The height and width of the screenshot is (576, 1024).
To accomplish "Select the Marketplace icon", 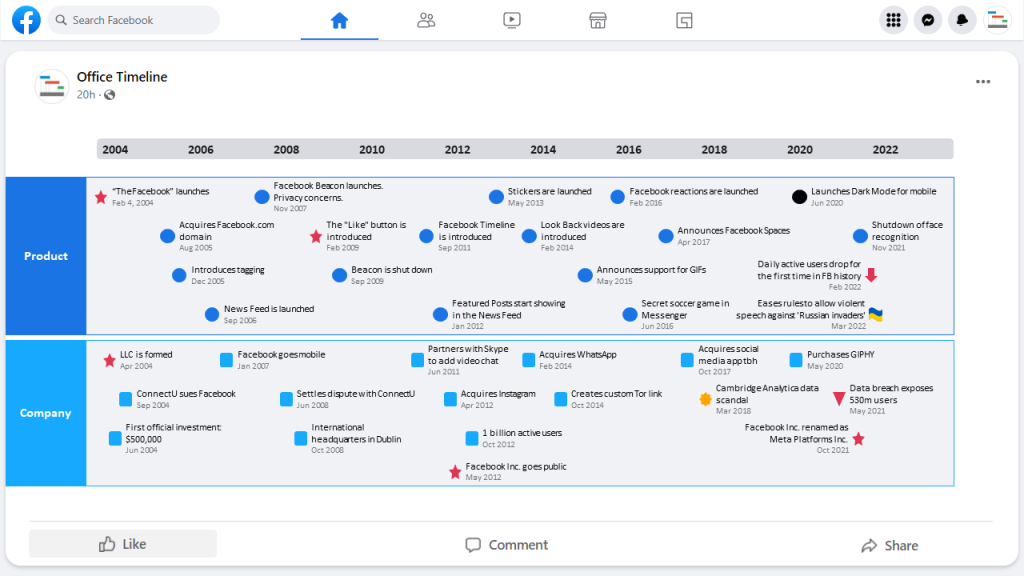I will [597, 20].
